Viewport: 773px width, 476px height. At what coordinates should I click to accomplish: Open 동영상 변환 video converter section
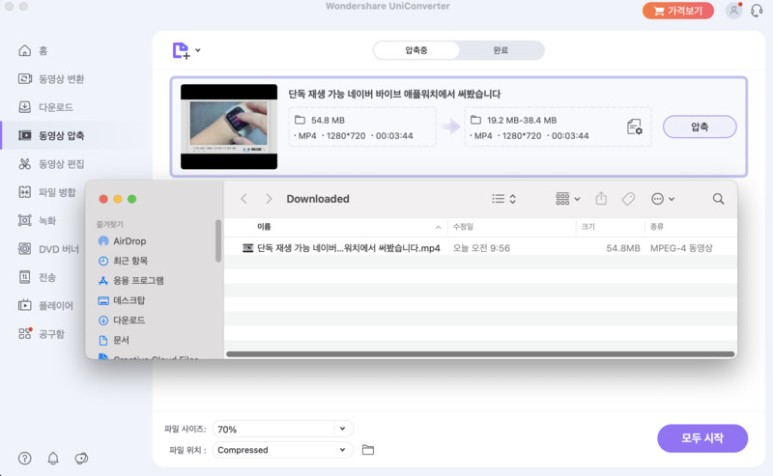click(51, 79)
